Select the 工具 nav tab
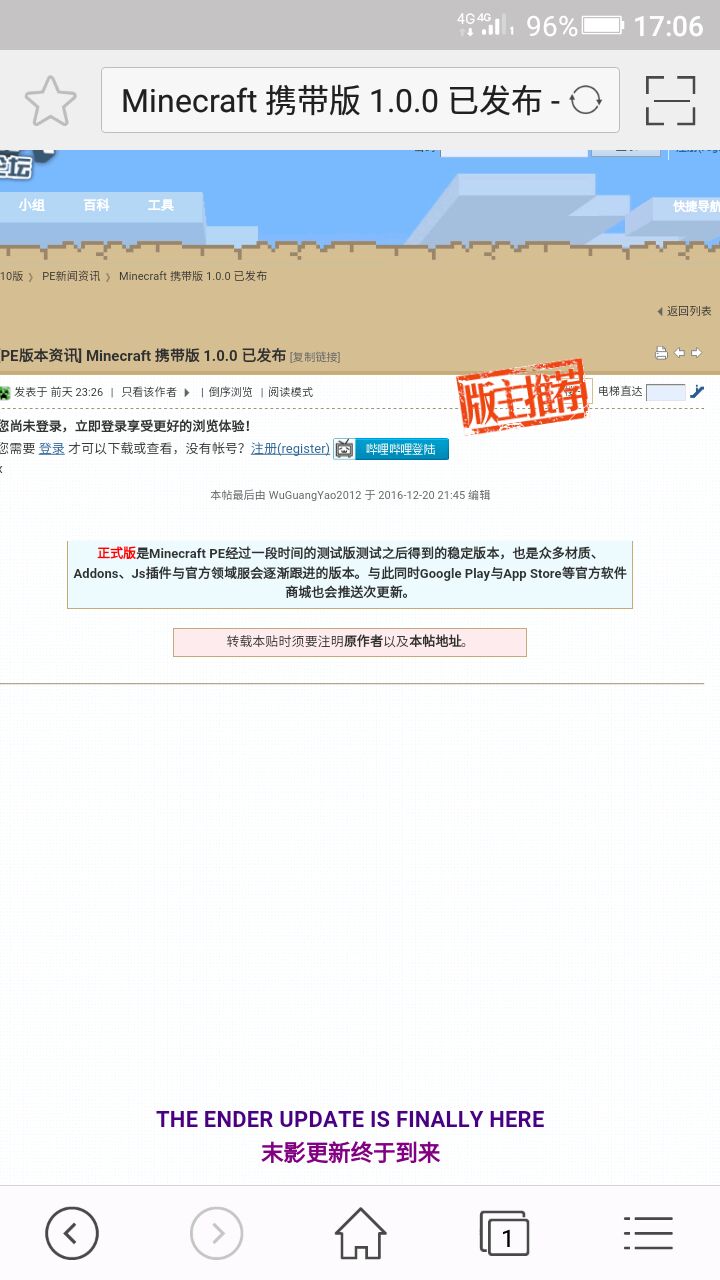Screen dimensions: 720x1280 click(x=161, y=205)
